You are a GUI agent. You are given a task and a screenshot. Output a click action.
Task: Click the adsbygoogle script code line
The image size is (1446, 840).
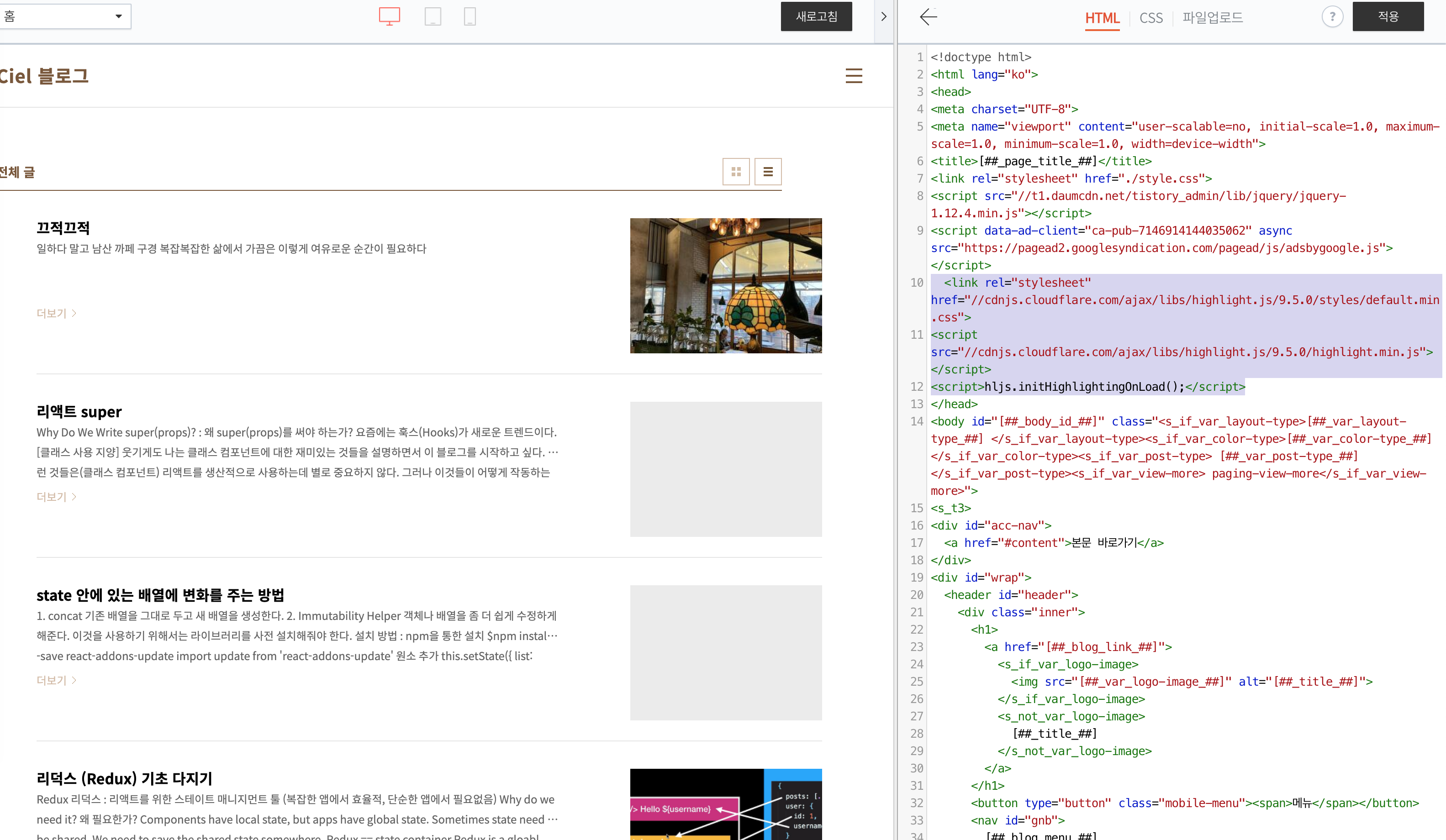point(1161,248)
